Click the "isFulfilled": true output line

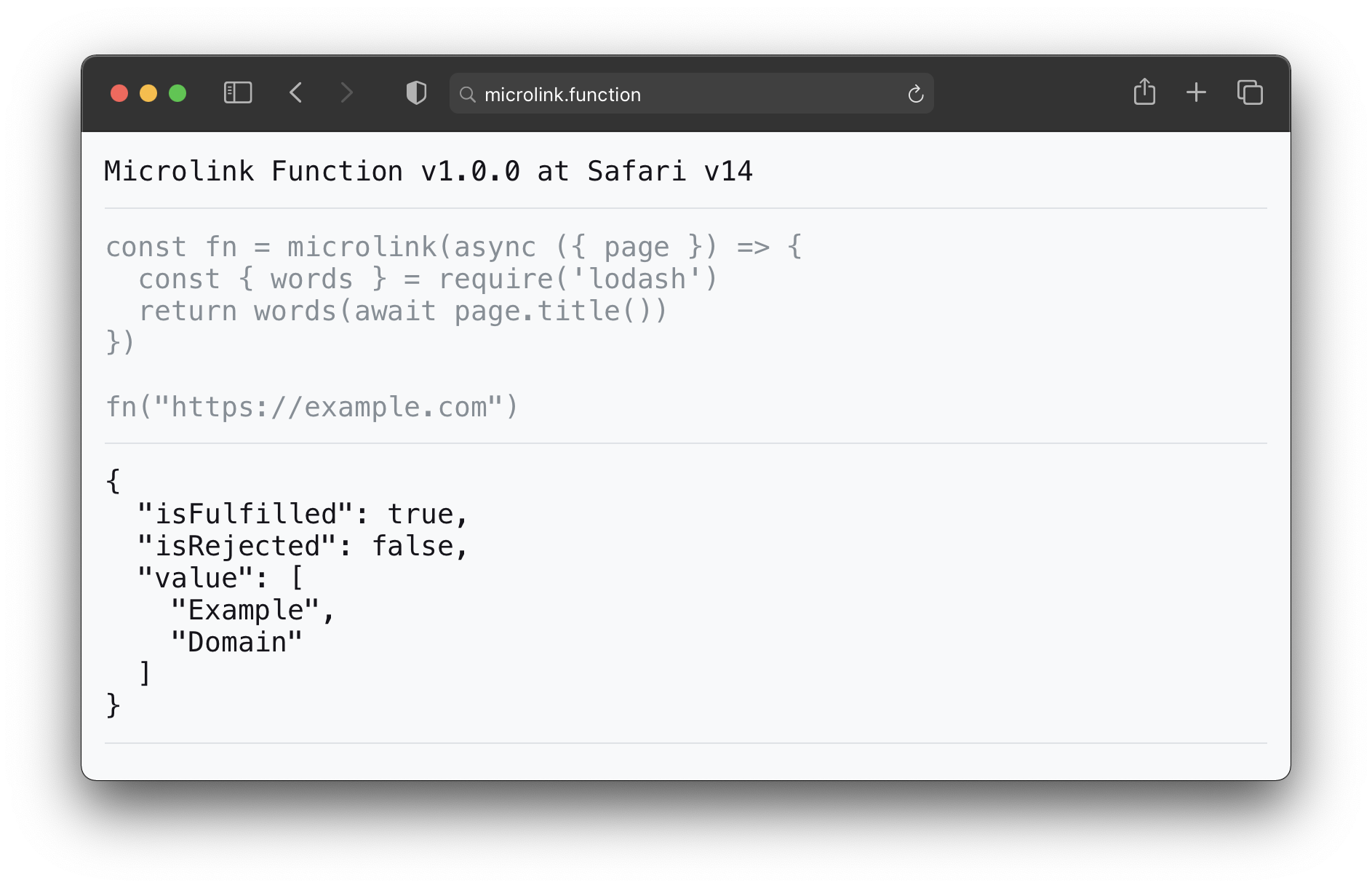303,515
